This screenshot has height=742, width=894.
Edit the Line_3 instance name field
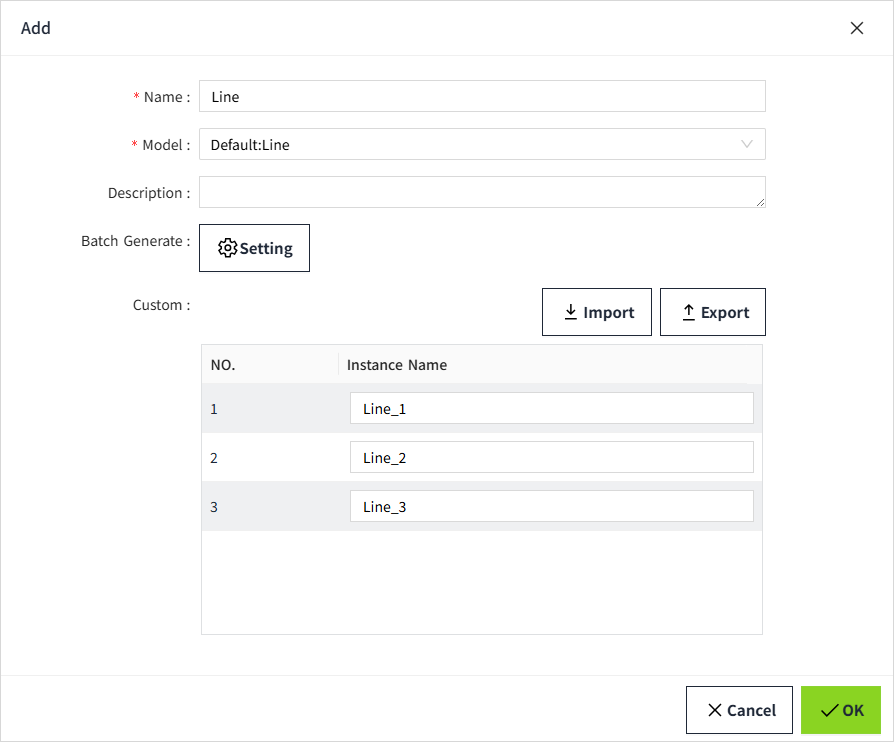(551, 507)
